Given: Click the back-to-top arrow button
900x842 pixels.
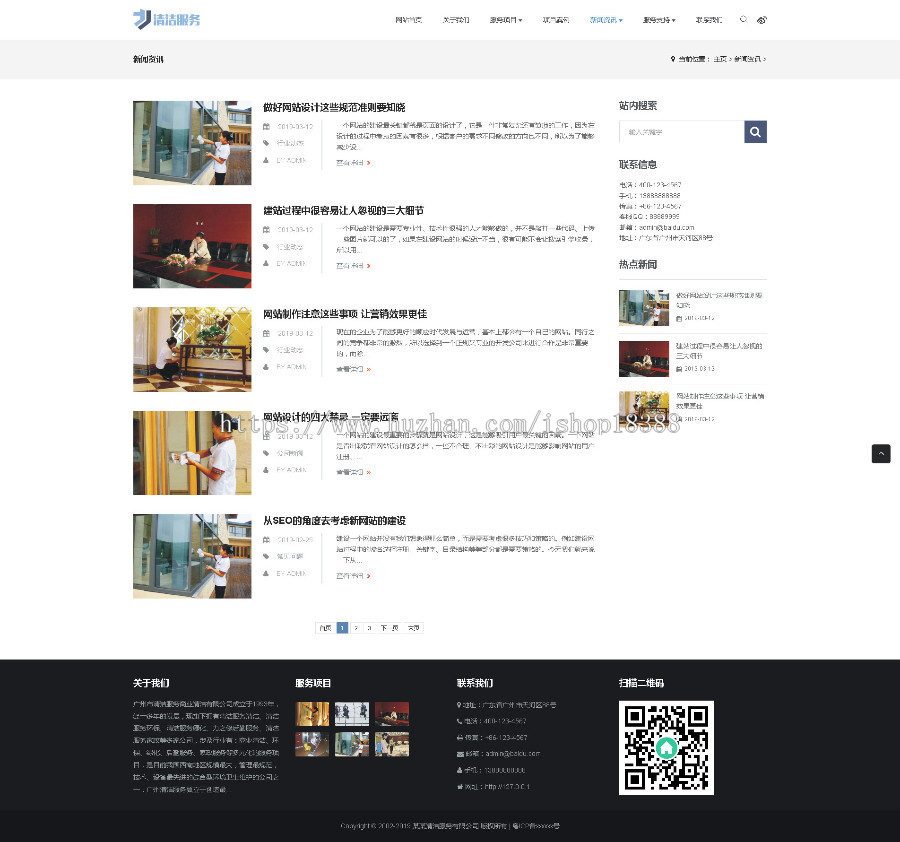Looking at the screenshot, I should click(881, 453).
